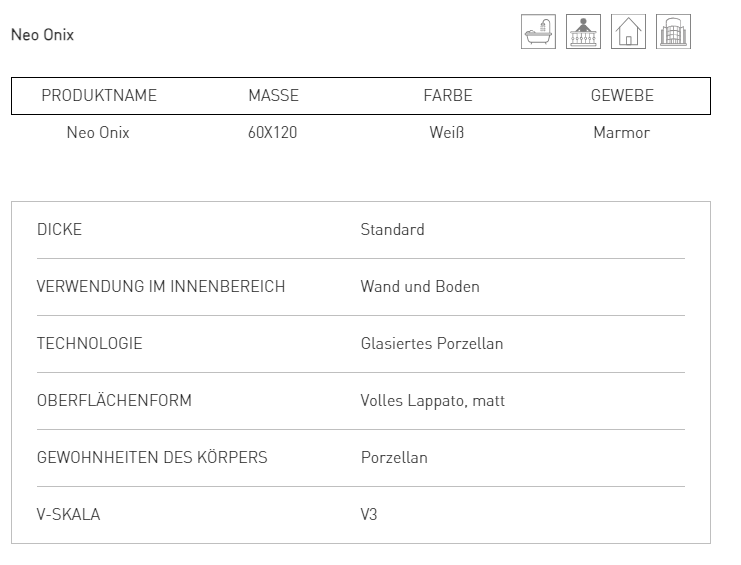Select the Volles Lappato, matt value
The image size is (741, 565).
(433, 401)
